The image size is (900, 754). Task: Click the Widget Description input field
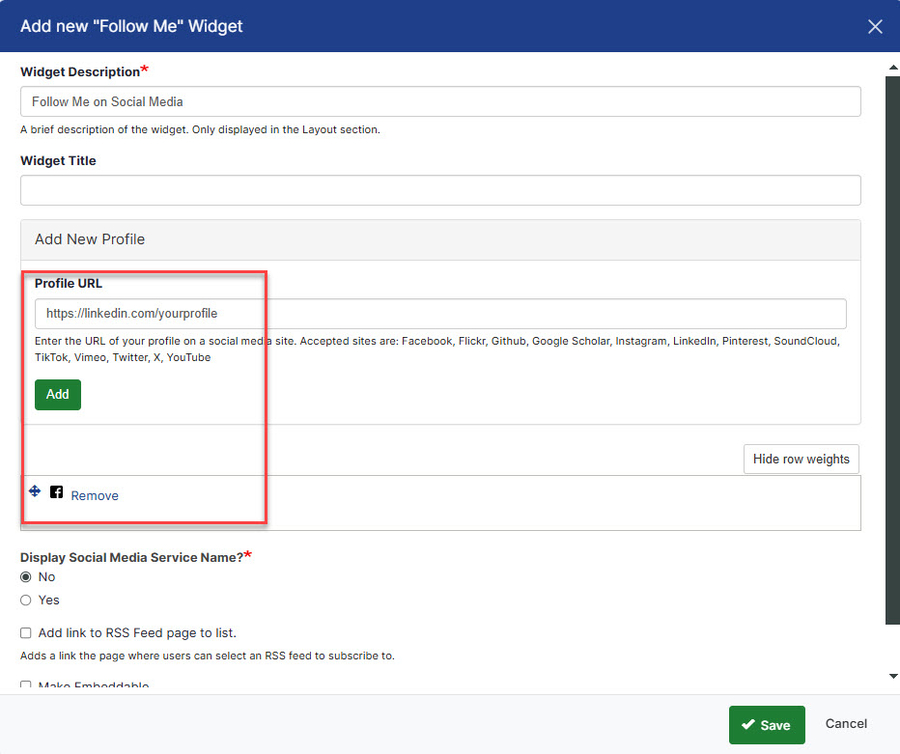click(440, 102)
